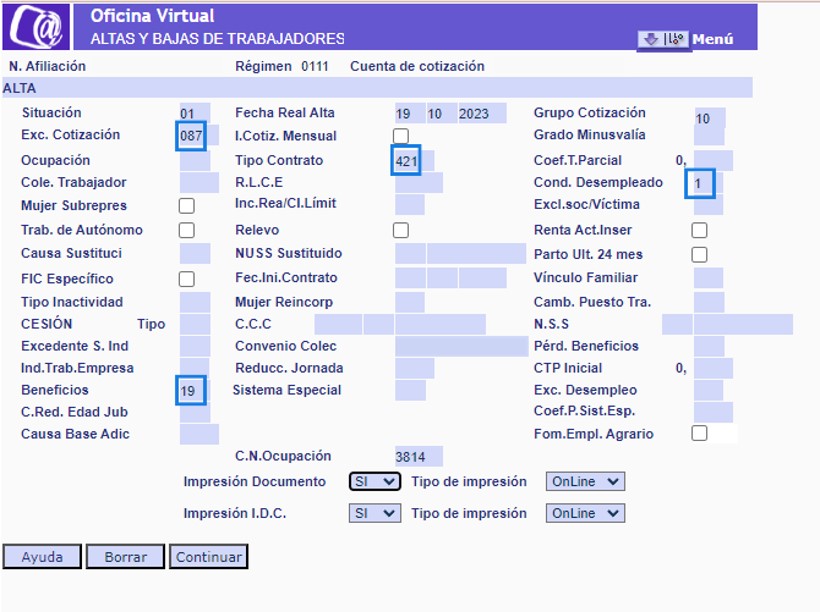Enable the Mujer Subrepres checkbox
Viewport: 820px width, 612px height.
(187, 206)
